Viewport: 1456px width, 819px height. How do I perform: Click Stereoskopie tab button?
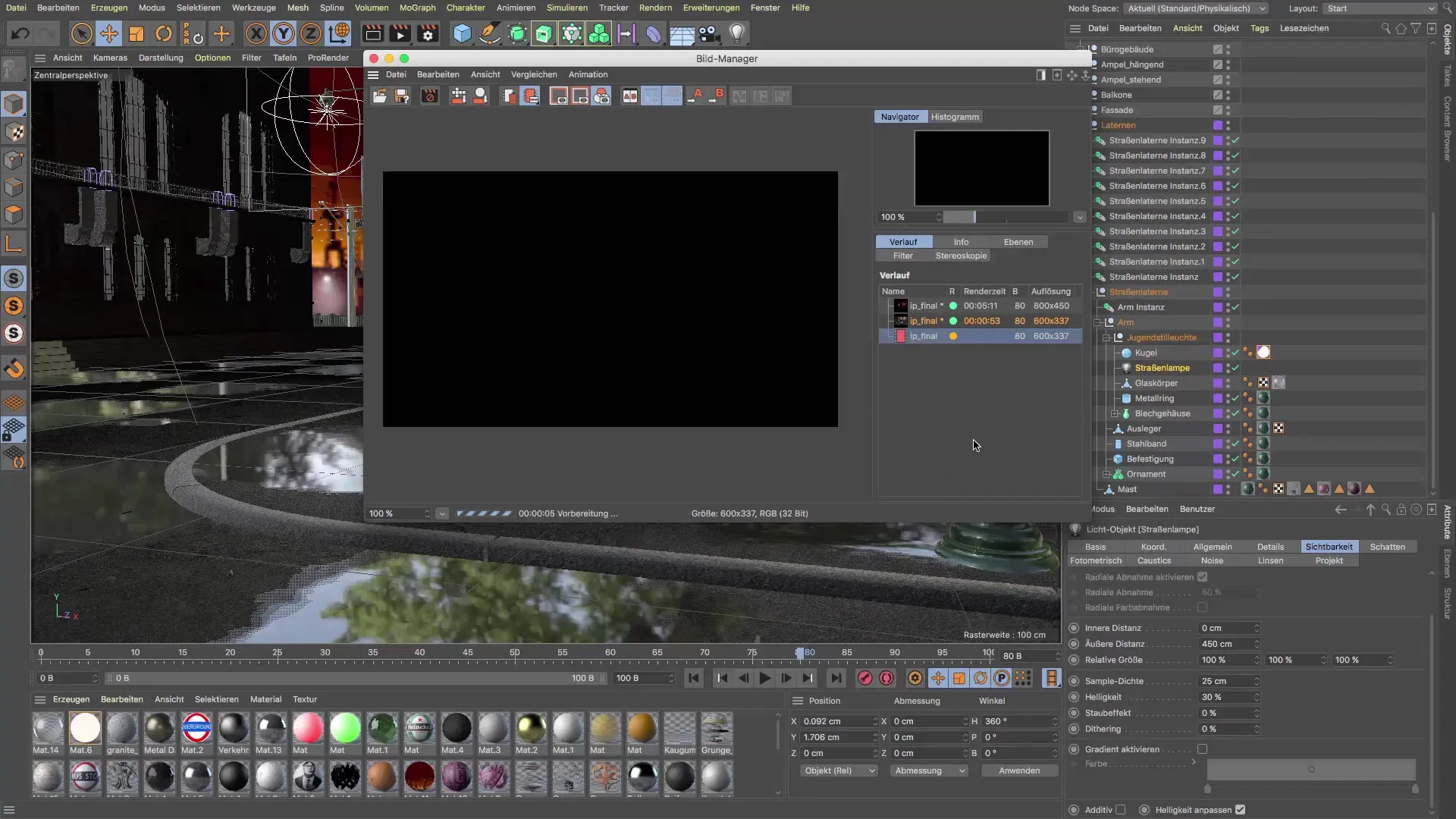961,256
